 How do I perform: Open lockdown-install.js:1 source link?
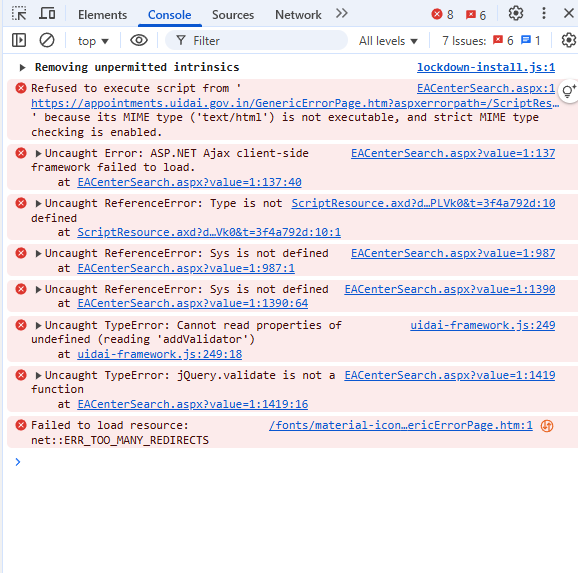tap(486, 67)
